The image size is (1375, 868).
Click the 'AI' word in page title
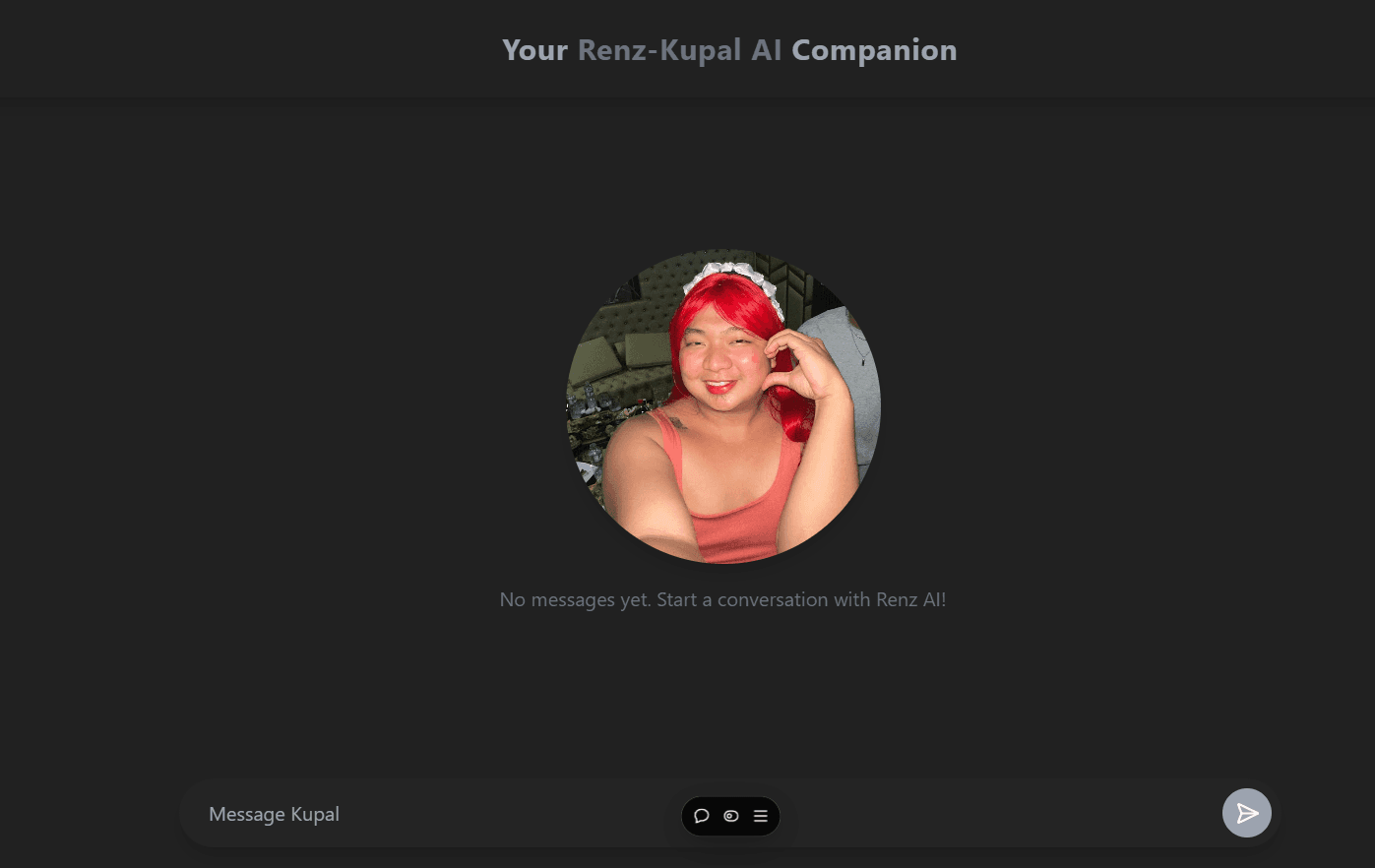click(x=767, y=50)
